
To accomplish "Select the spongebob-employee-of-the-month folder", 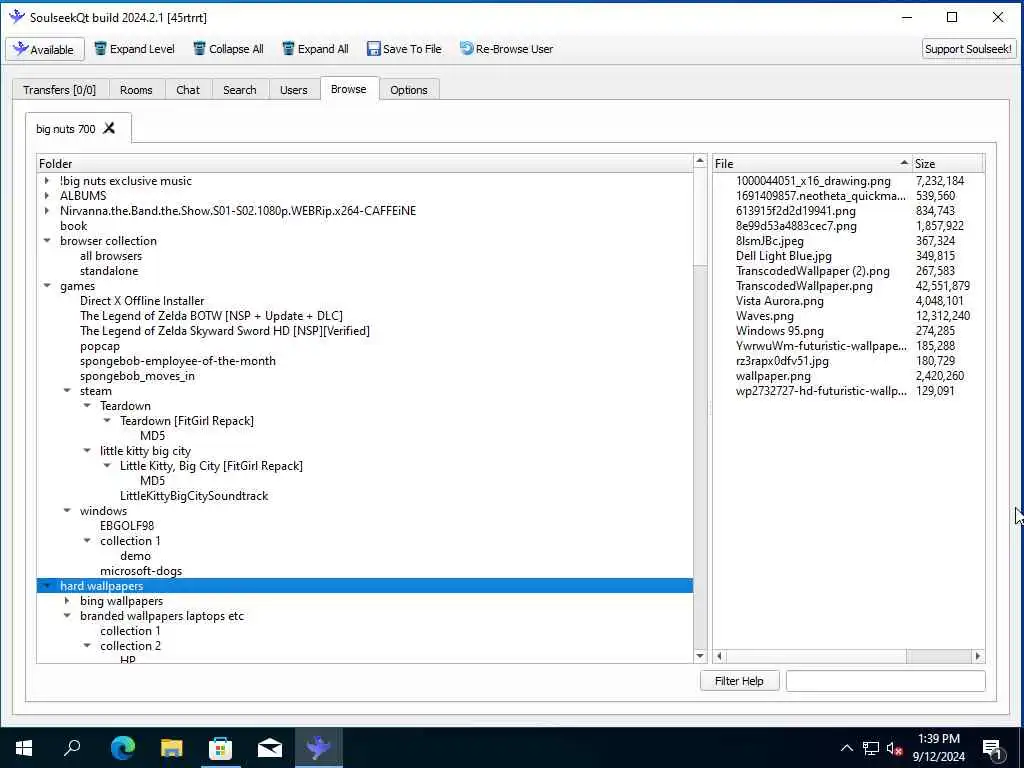I will (x=178, y=361).
